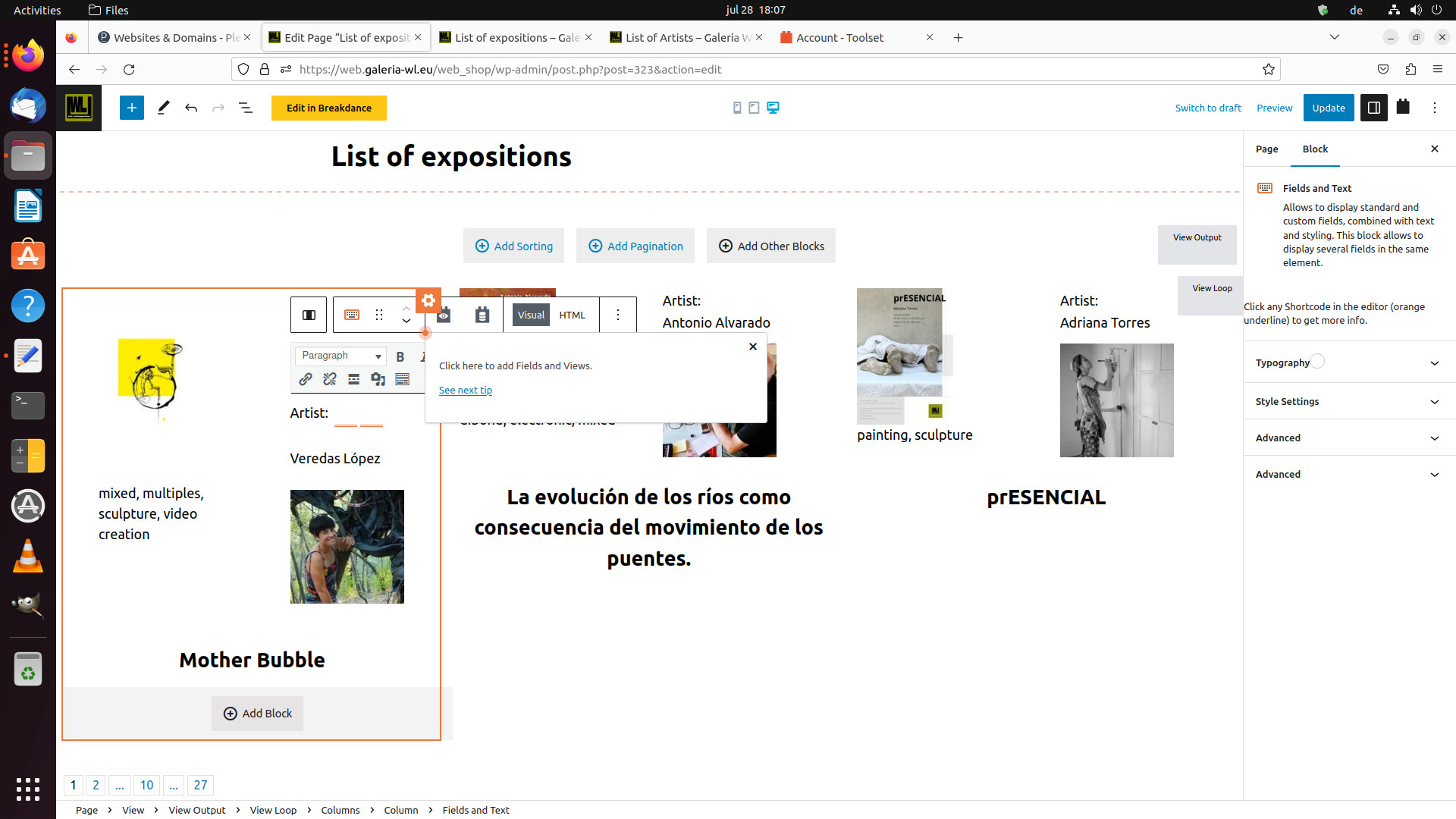Click Add Pagination button
Image resolution: width=1456 pixels, height=819 pixels.
click(x=635, y=246)
